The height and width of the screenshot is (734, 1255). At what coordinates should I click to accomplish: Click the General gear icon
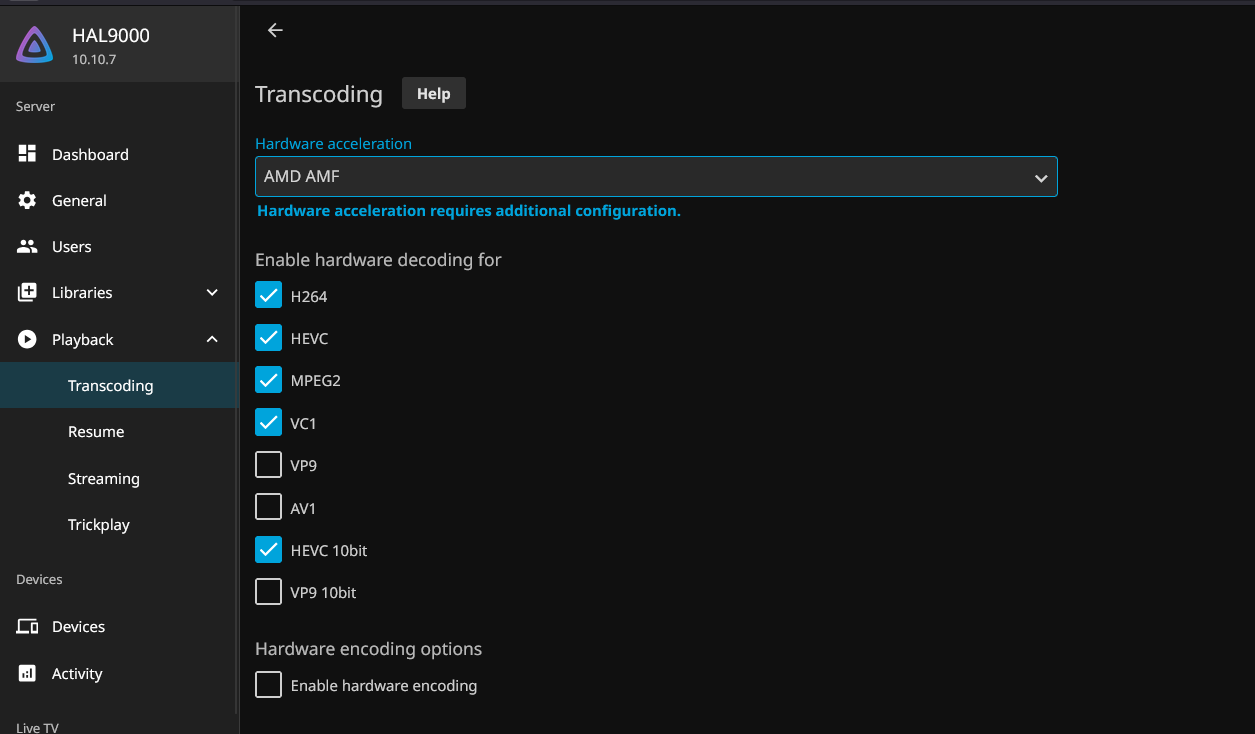point(27,200)
